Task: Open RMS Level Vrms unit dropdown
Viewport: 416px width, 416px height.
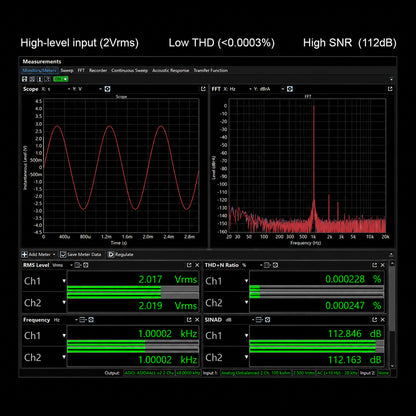Action: 71,265
